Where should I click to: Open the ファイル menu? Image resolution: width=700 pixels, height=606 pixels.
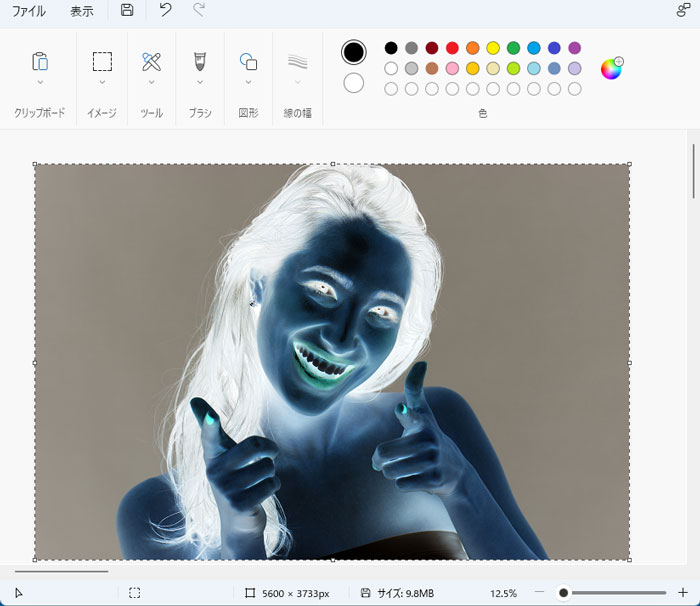[x=29, y=11]
